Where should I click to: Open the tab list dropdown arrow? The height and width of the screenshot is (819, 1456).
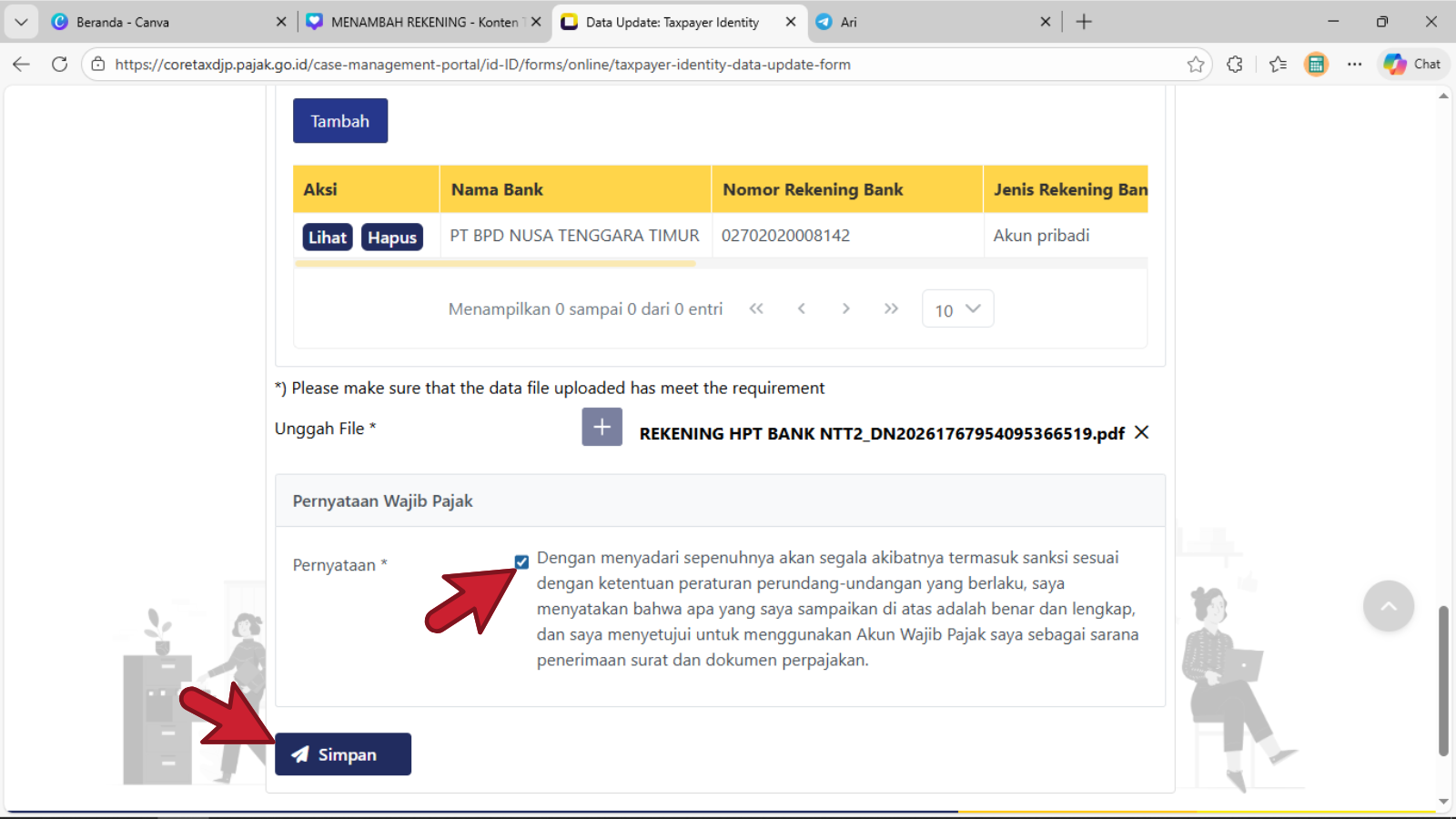[x=21, y=22]
